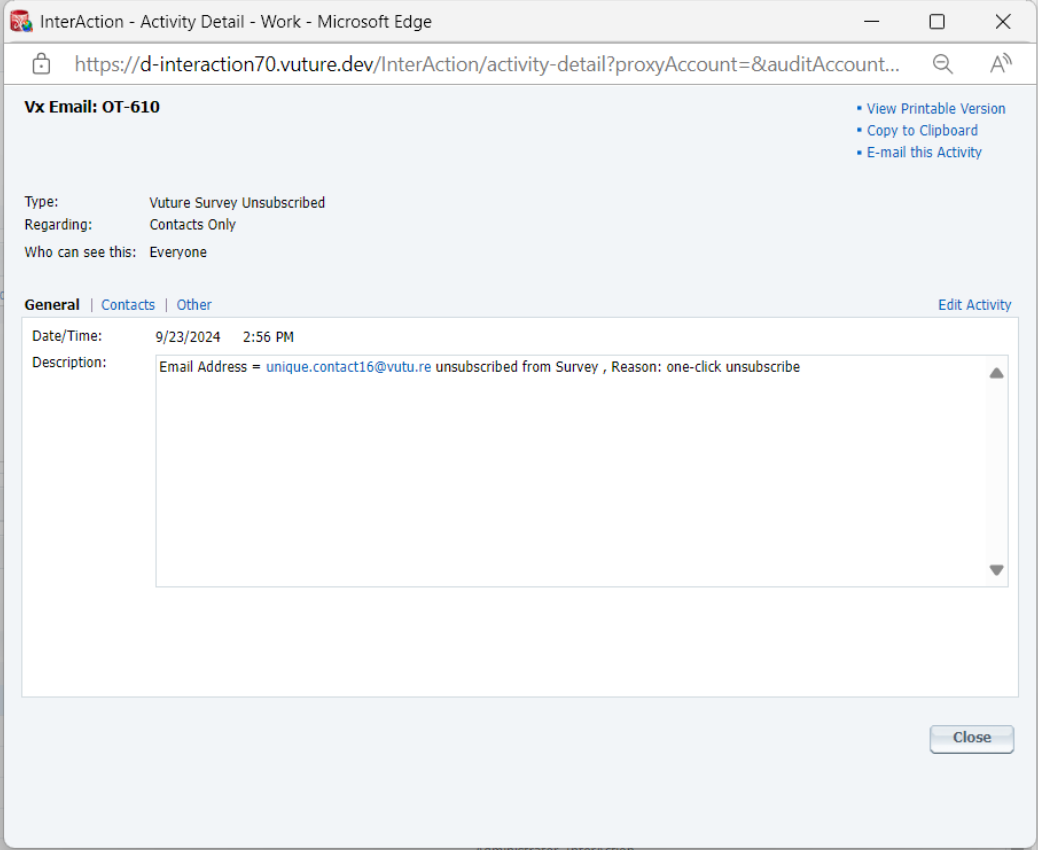This screenshot has width=1038, height=850.
Task: Switch to the General tab
Action: coord(52,305)
